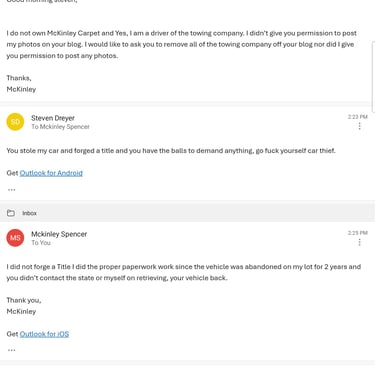
Task: Click the vertical scrollbar on the right edge
Action: (373, 77)
